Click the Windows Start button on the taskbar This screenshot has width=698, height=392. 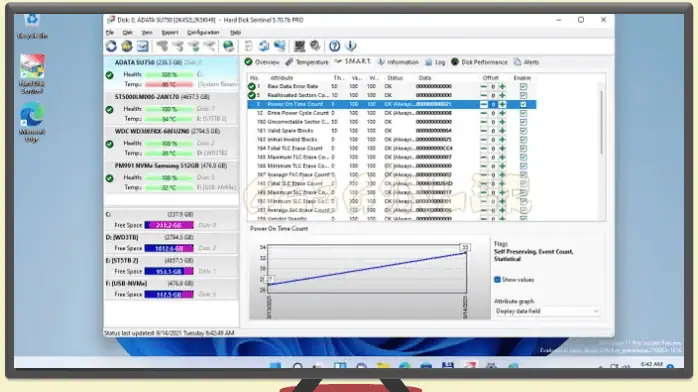276,366
